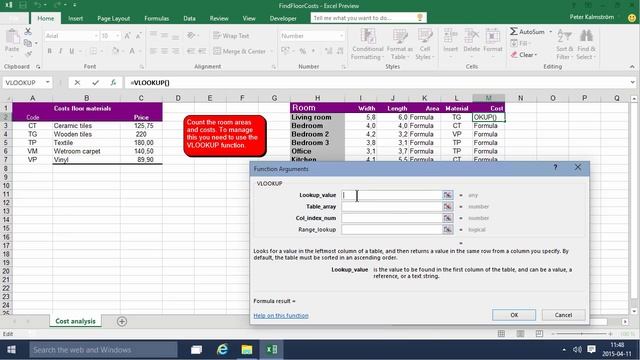Click the Lookup_value input field

pyautogui.click(x=392, y=195)
